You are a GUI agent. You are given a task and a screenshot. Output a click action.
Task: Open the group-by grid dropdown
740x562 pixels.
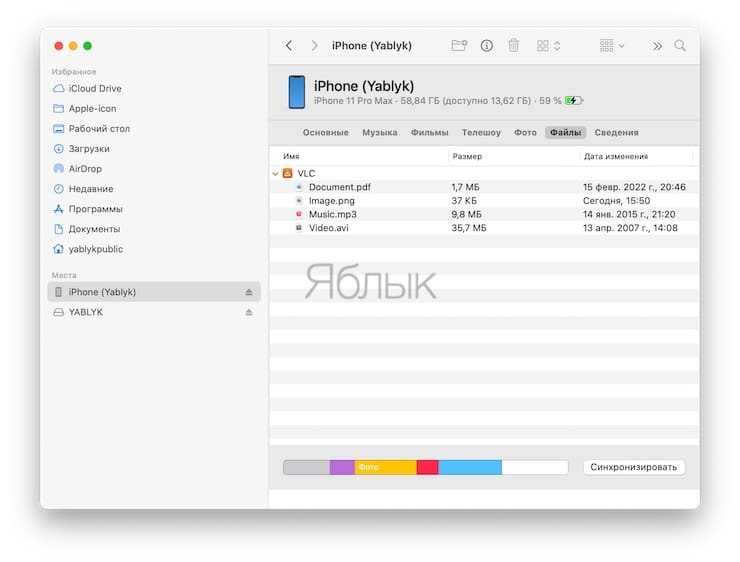(612, 46)
